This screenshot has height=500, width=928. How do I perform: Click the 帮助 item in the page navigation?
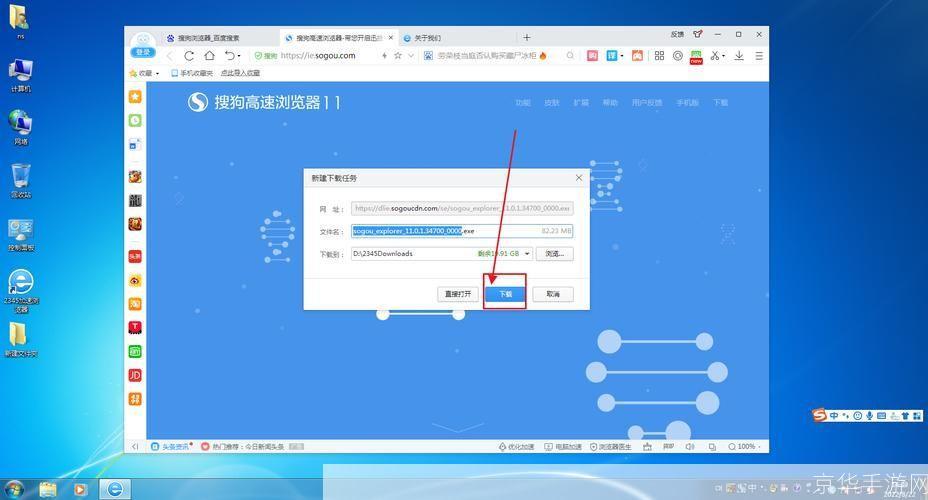[x=610, y=103]
